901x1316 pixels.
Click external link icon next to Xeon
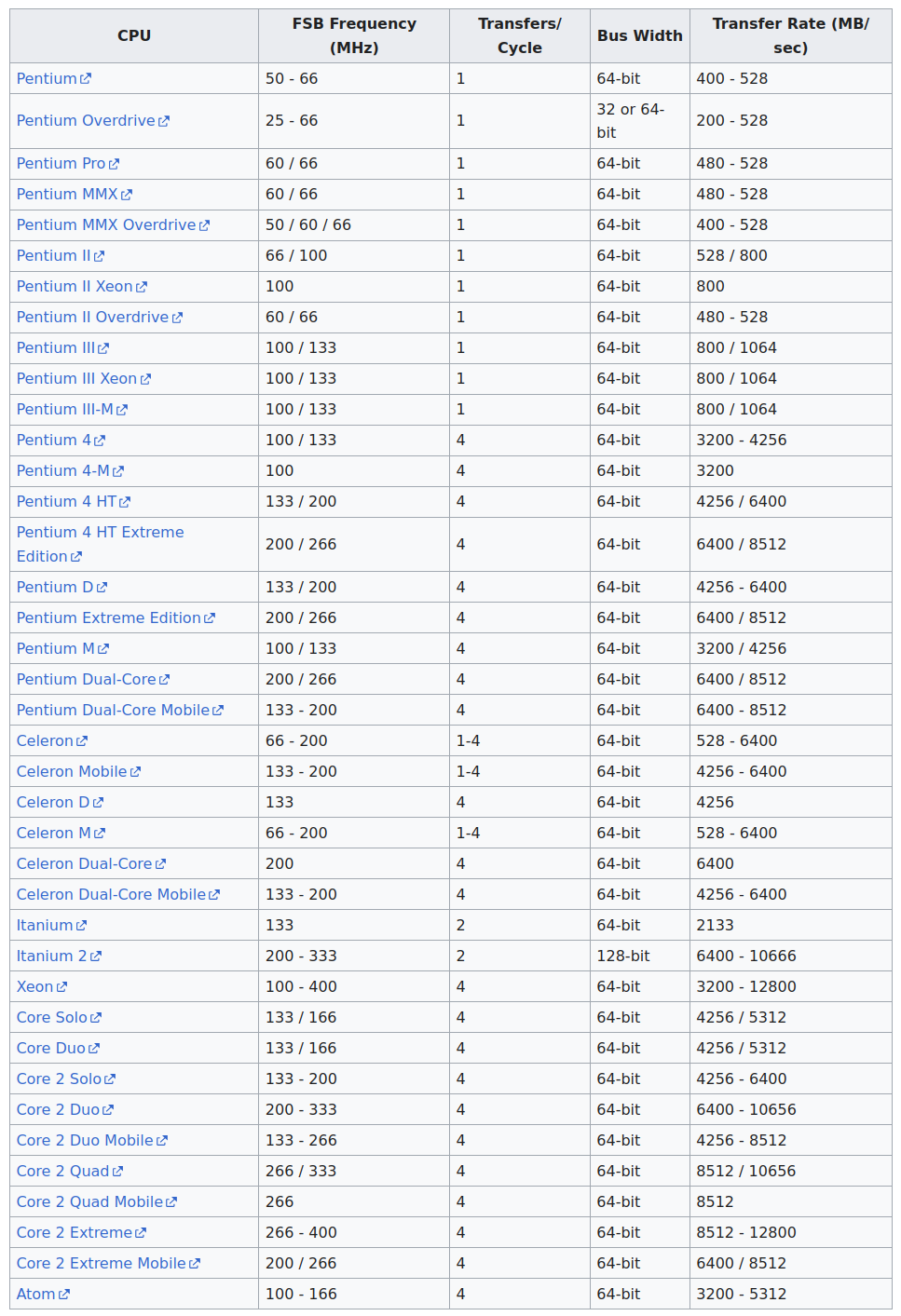click(x=61, y=987)
